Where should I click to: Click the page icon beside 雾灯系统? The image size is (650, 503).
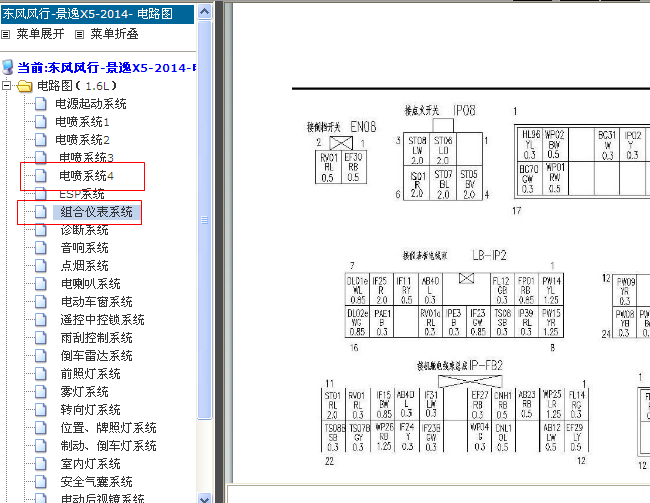[41, 392]
